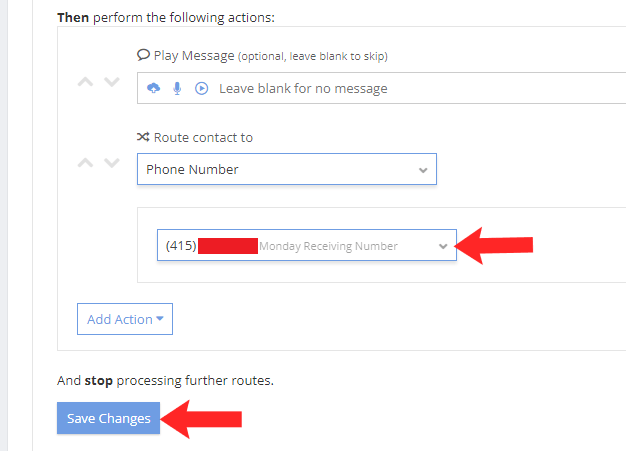Save Changes to the routing rule
Image resolution: width=626 pixels, height=451 pixels.
[x=108, y=418]
